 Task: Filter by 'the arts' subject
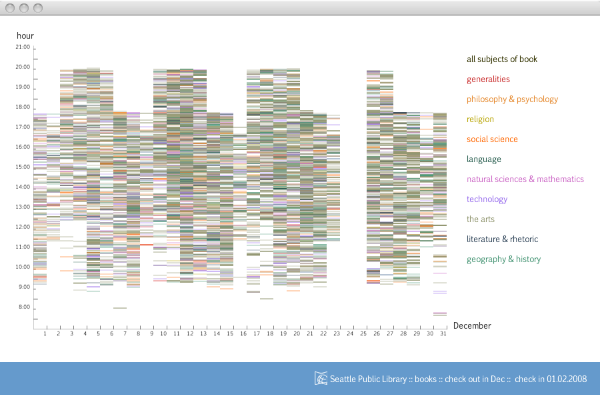(x=480, y=219)
